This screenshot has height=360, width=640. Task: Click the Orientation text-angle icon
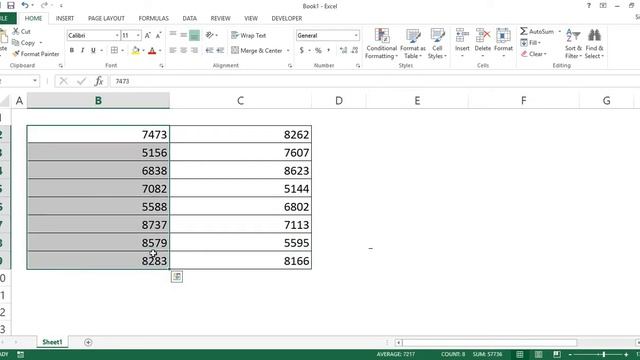tap(209, 35)
